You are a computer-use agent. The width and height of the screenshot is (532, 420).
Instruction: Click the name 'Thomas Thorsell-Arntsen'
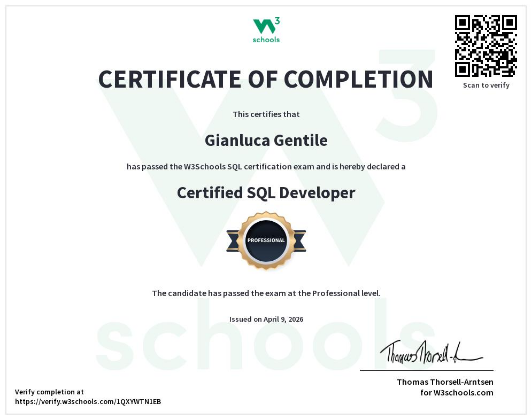(x=445, y=382)
